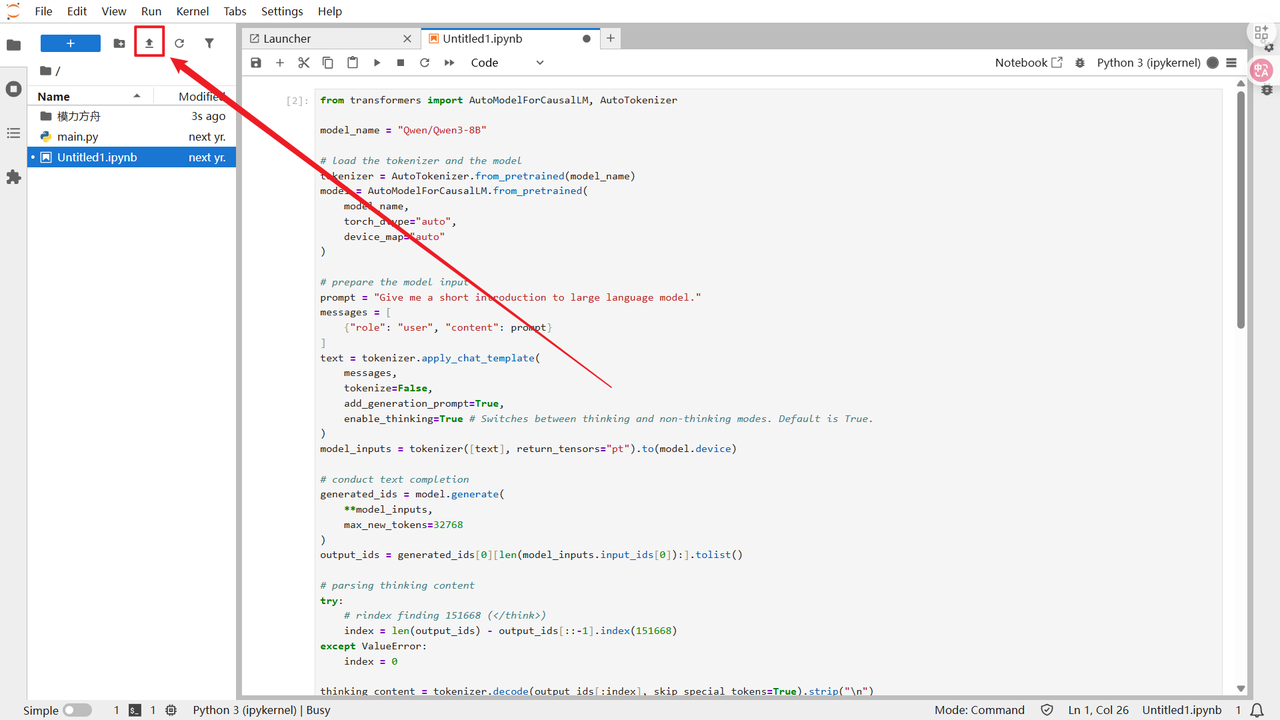Restart the kernel with circular arrow icon
Screen dimensions: 1280x720
(x=425, y=62)
